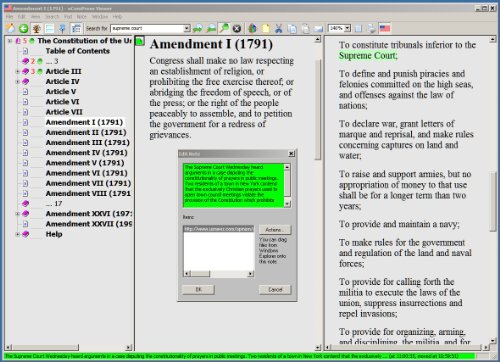Select Table of Contents in tree
The width and height of the screenshot is (500, 362).
(x=78, y=51)
